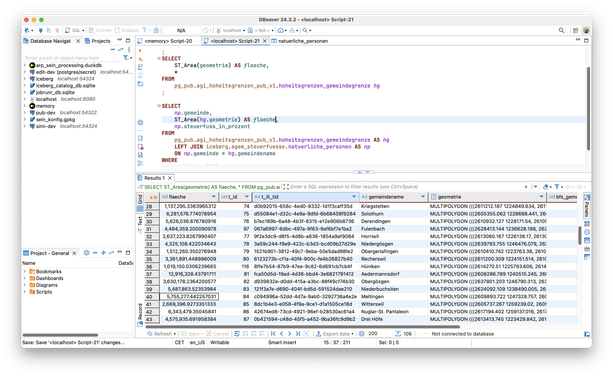Screen dimensions: 613x376
Task: Open the Dashboards project folder
Action: coord(46,278)
